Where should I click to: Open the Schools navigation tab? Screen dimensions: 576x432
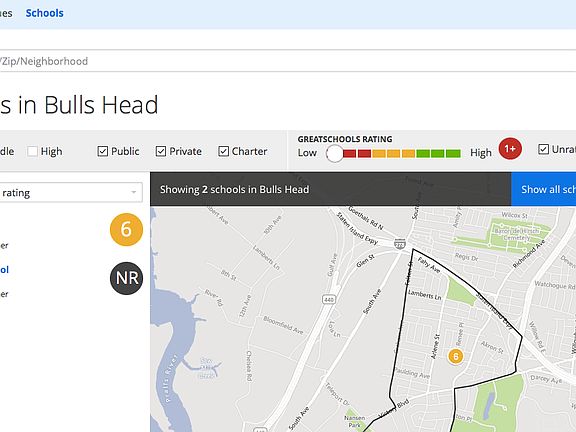pyautogui.click(x=44, y=13)
